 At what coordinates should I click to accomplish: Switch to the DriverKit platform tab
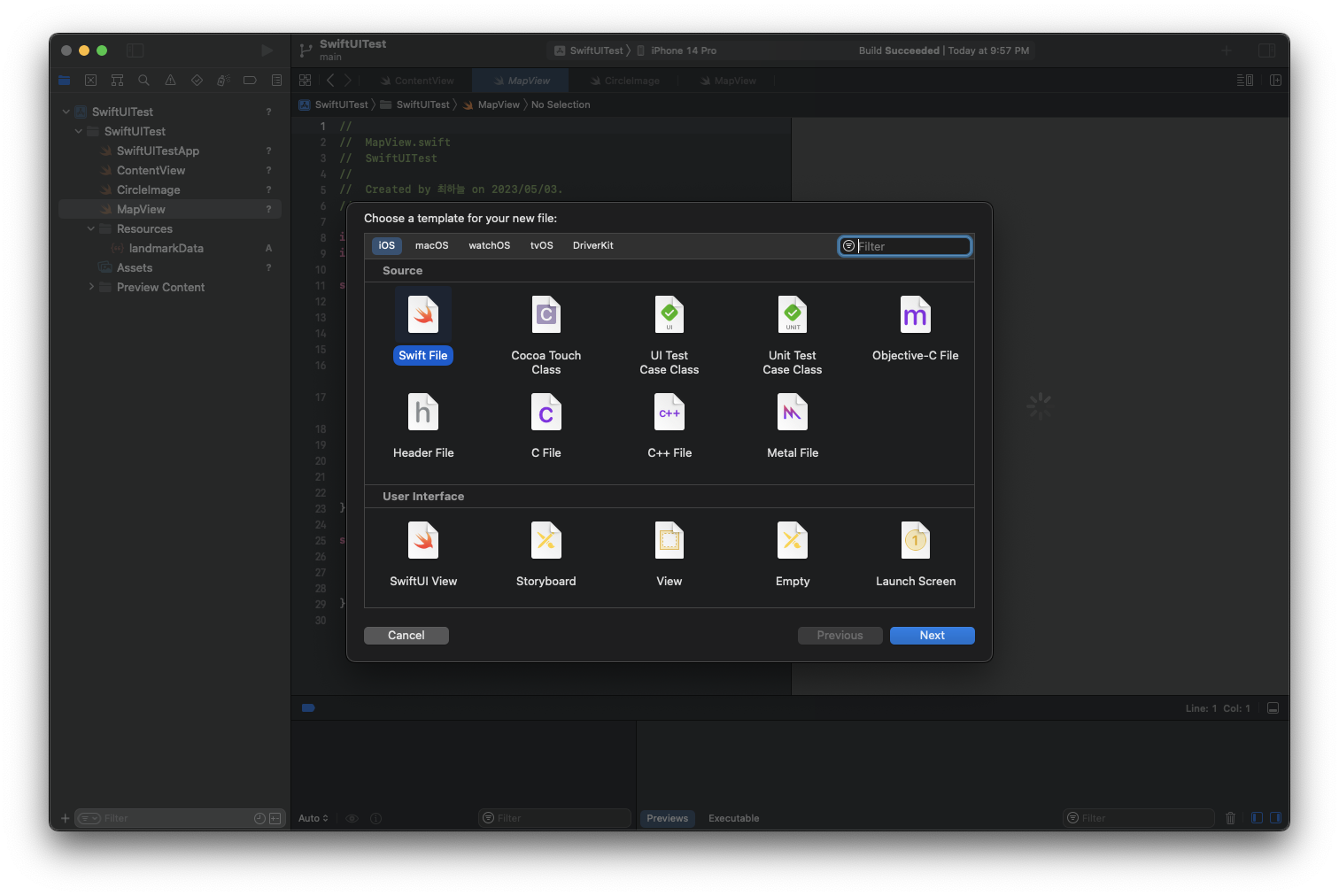[593, 245]
